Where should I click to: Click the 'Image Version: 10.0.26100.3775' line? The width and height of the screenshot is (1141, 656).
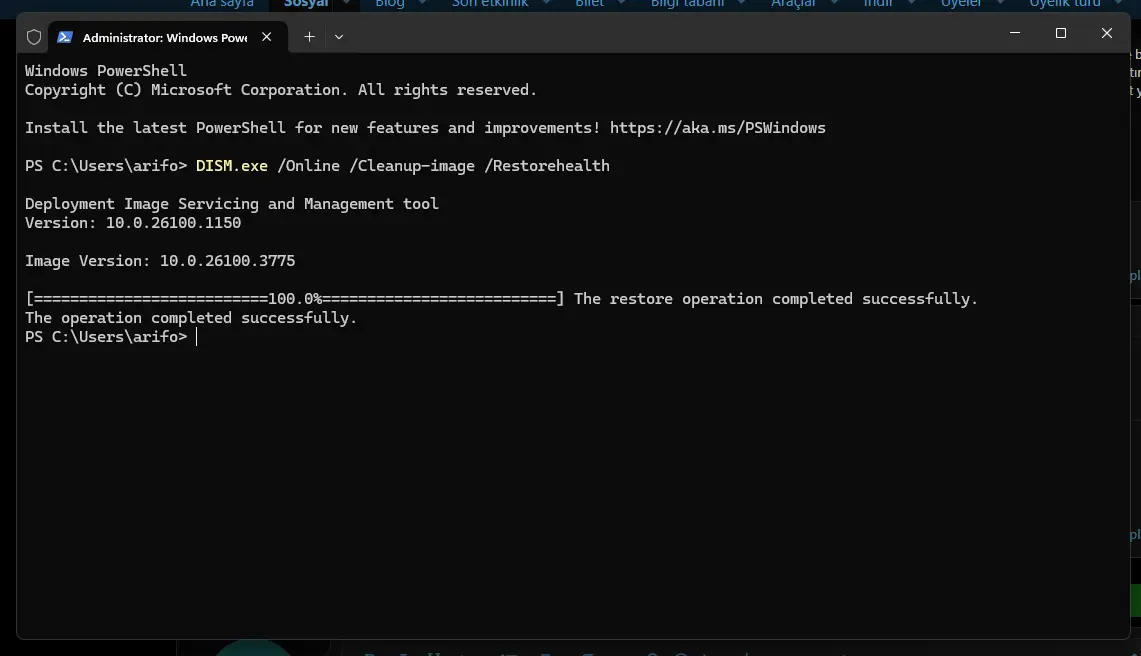[x=160, y=261]
